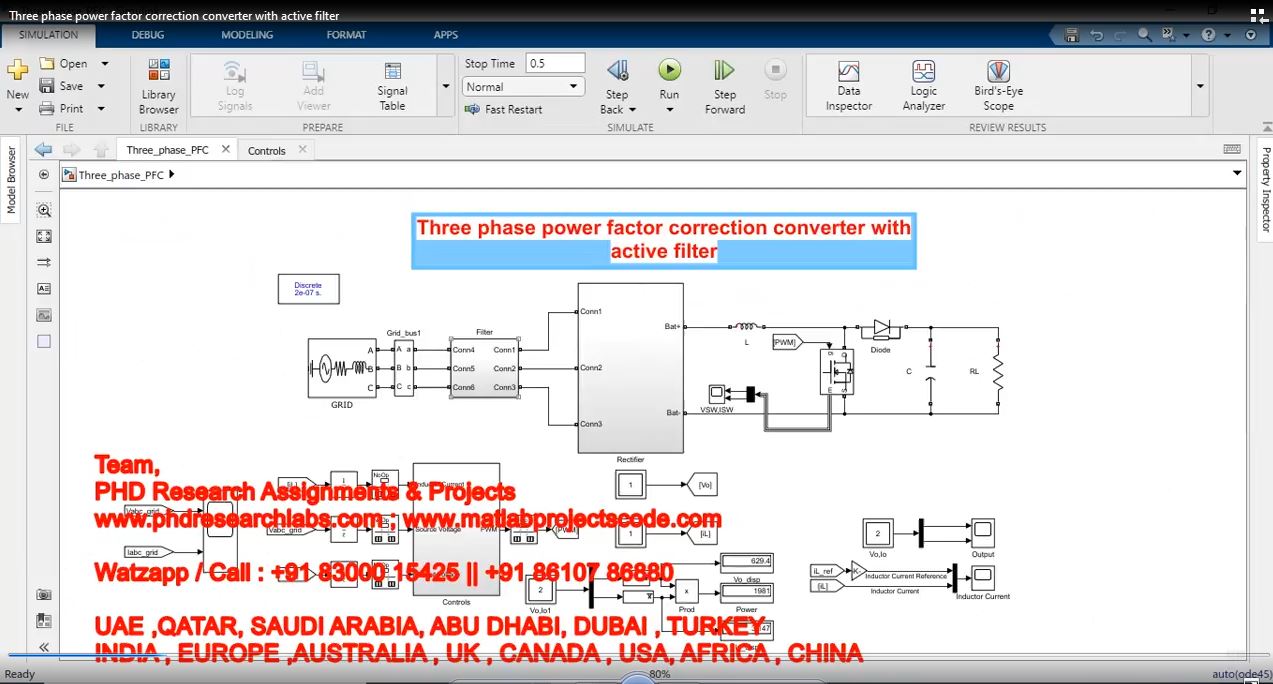This screenshot has height=684, width=1273.
Task: Click the image palette icon
Action: (43, 314)
